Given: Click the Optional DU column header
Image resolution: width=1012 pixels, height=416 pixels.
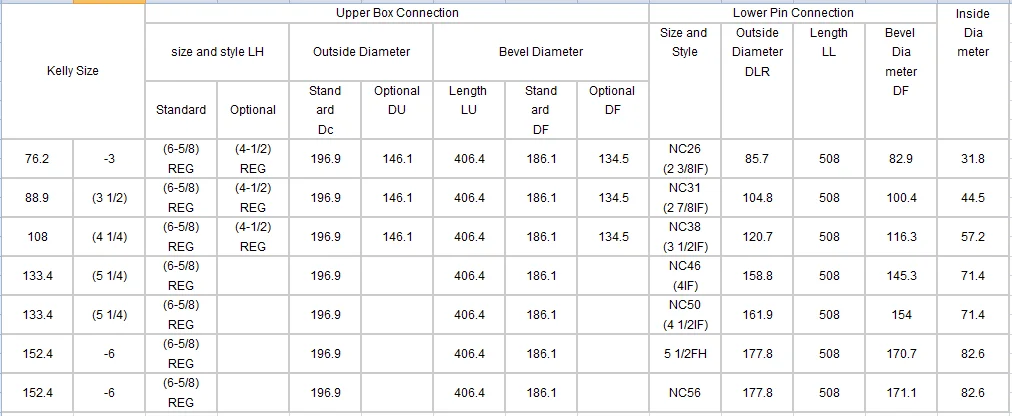Looking at the screenshot, I should coord(397,109).
